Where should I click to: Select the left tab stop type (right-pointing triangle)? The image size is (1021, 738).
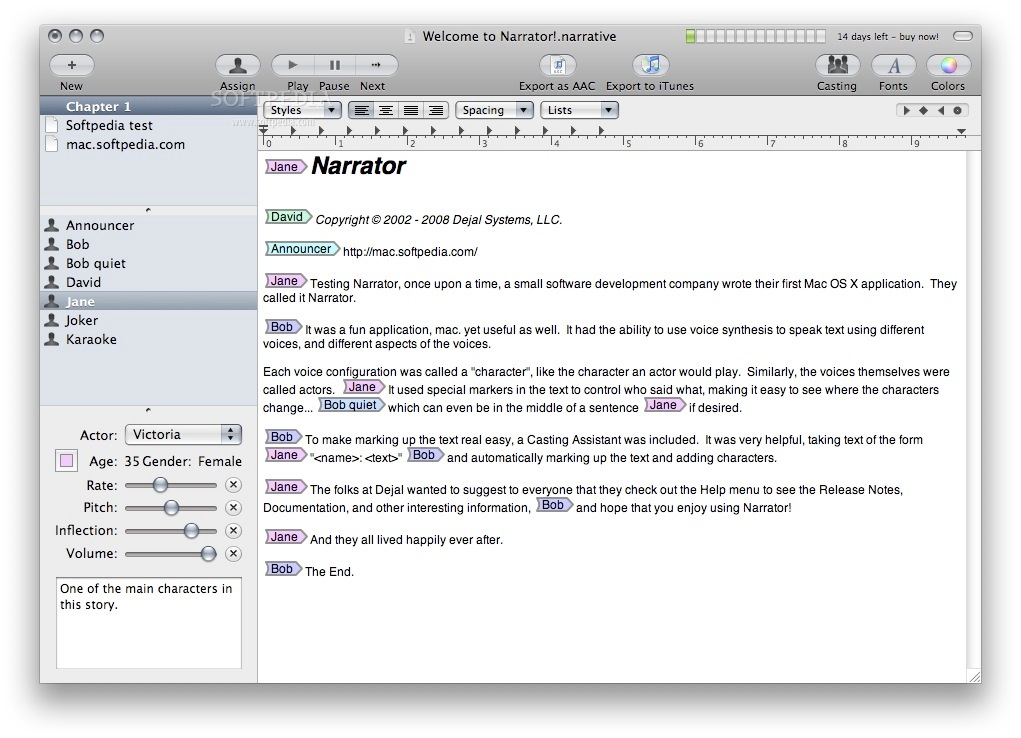[x=906, y=110]
